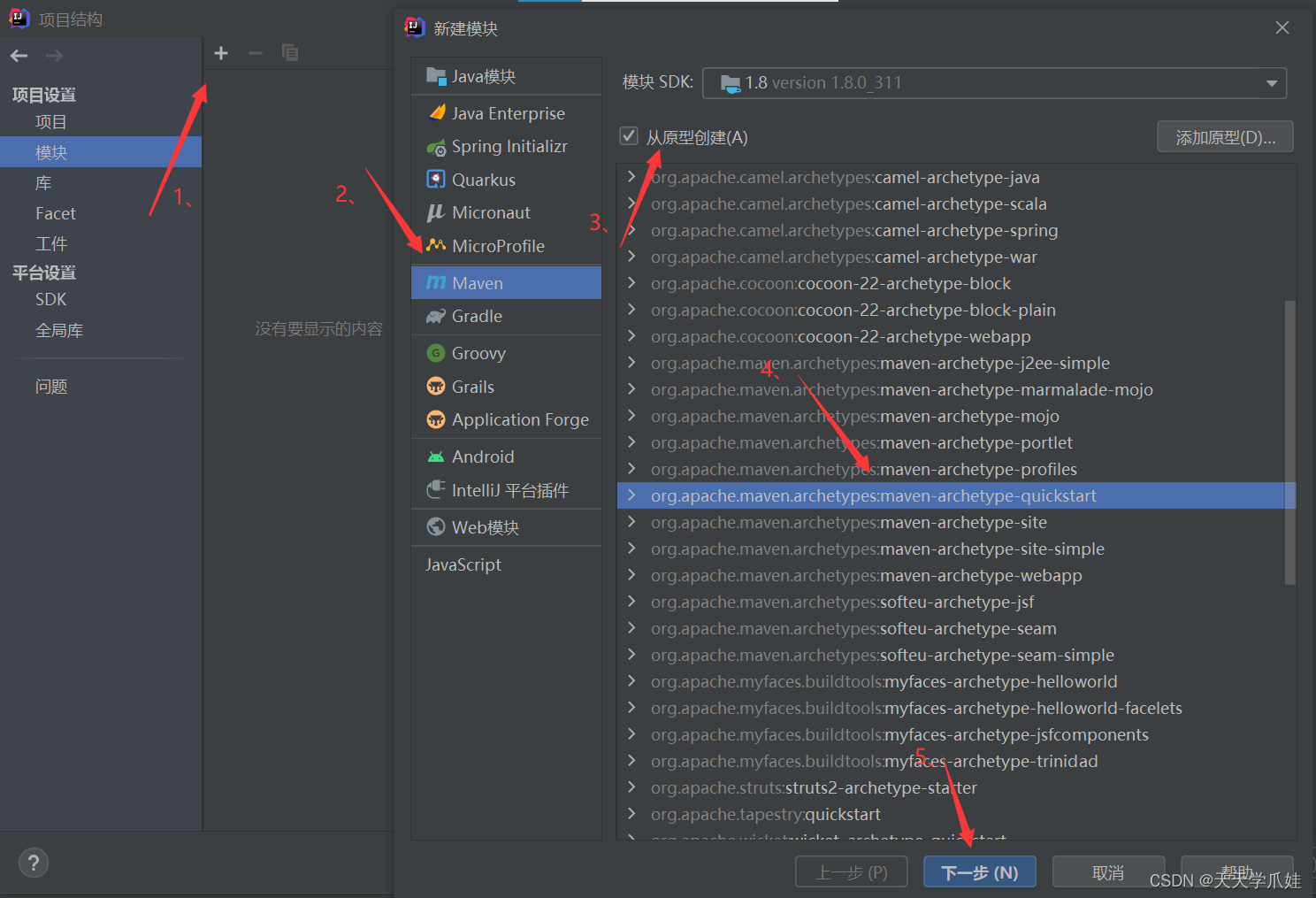
Task: Select the Grails icon
Action: (436, 386)
